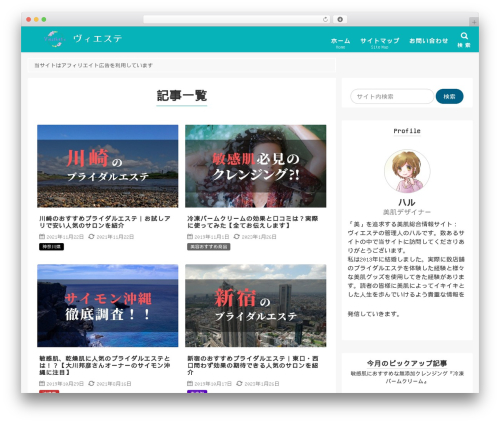Open サイトマップ menu item

tap(380, 42)
